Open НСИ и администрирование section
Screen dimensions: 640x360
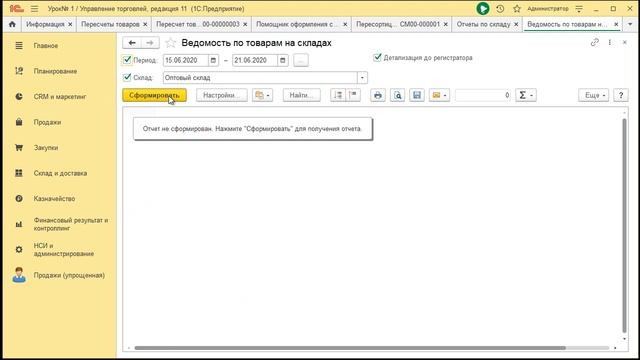pyautogui.click(x=64, y=249)
